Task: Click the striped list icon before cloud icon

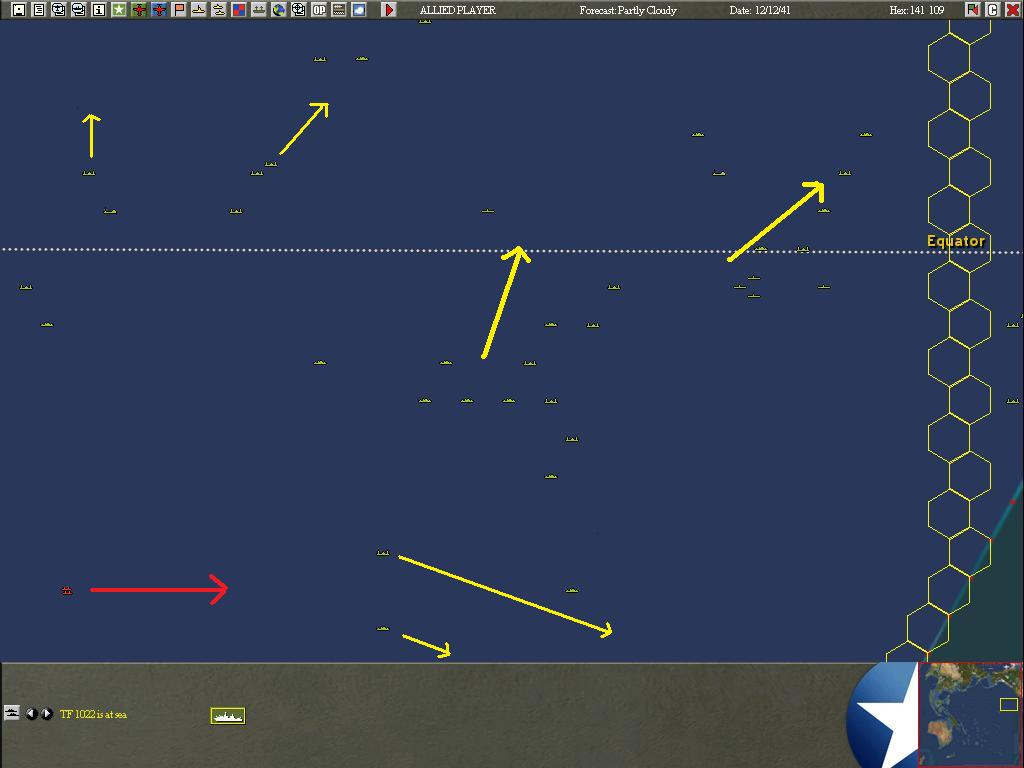Action: [x=339, y=10]
